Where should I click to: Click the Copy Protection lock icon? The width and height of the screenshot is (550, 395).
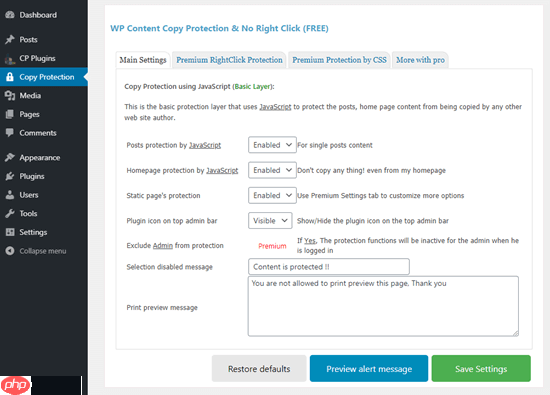(10, 77)
